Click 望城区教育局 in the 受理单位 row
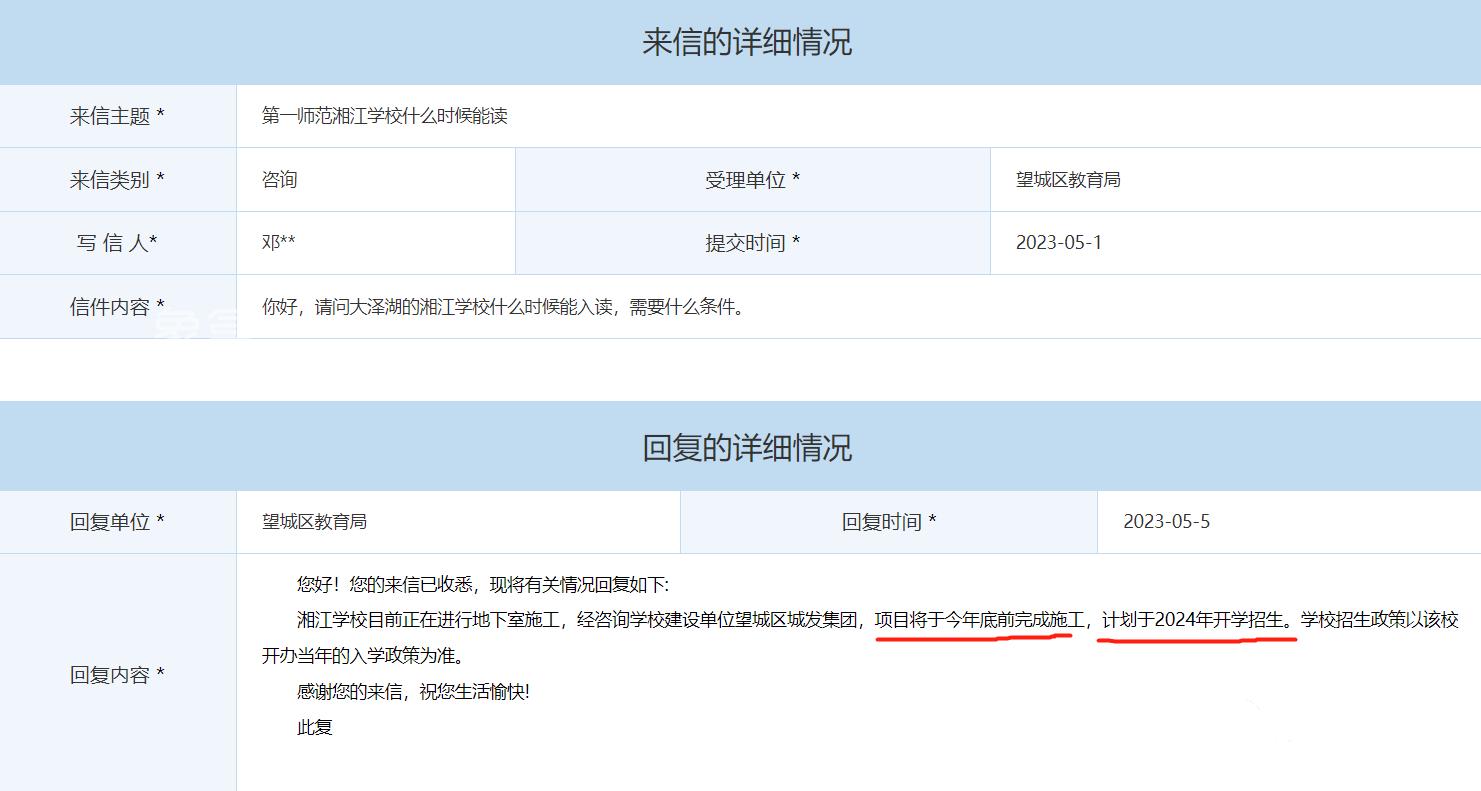This screenshot has width=1481, height=791. 1068,179
